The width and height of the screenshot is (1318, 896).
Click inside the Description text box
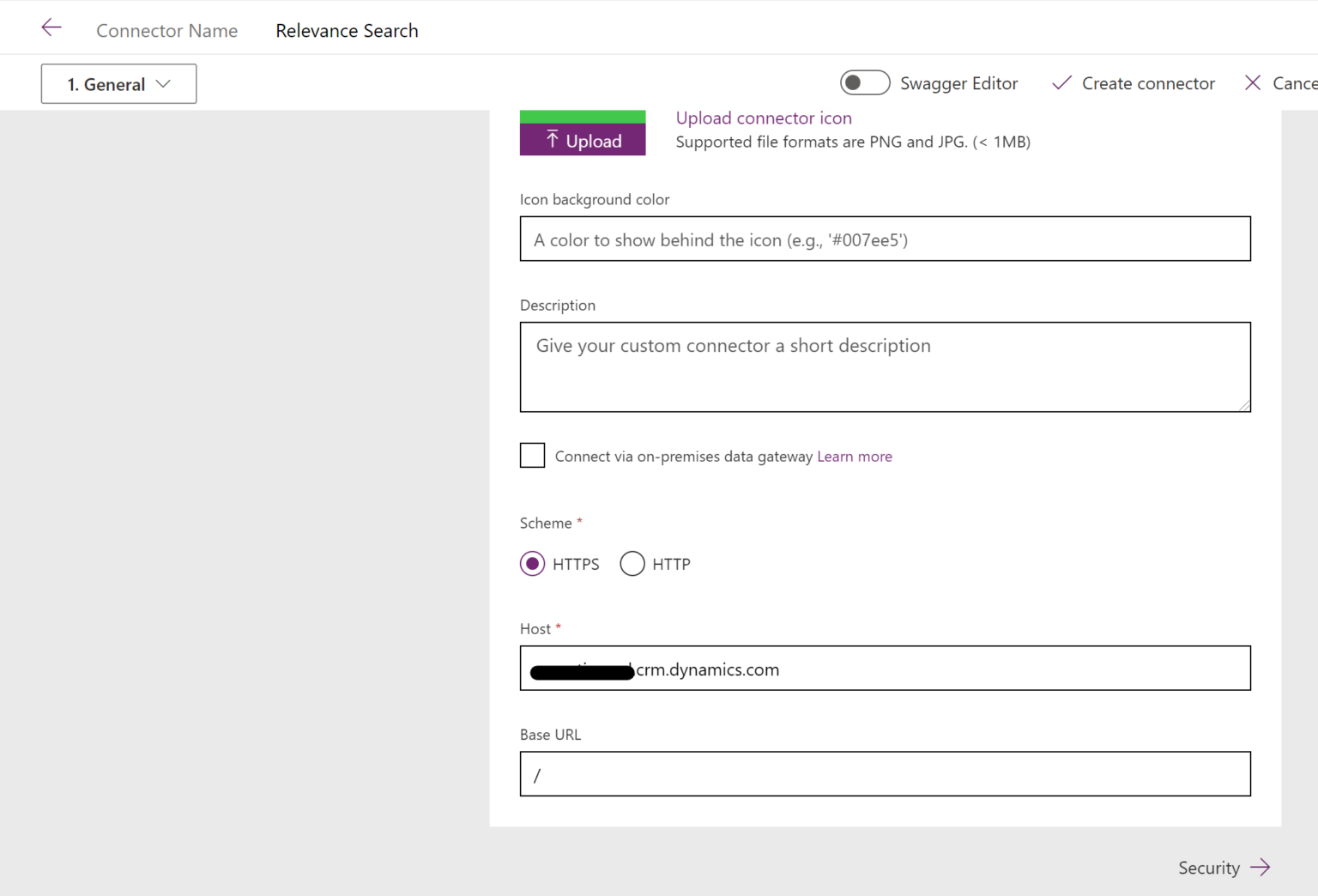point(885,366)
